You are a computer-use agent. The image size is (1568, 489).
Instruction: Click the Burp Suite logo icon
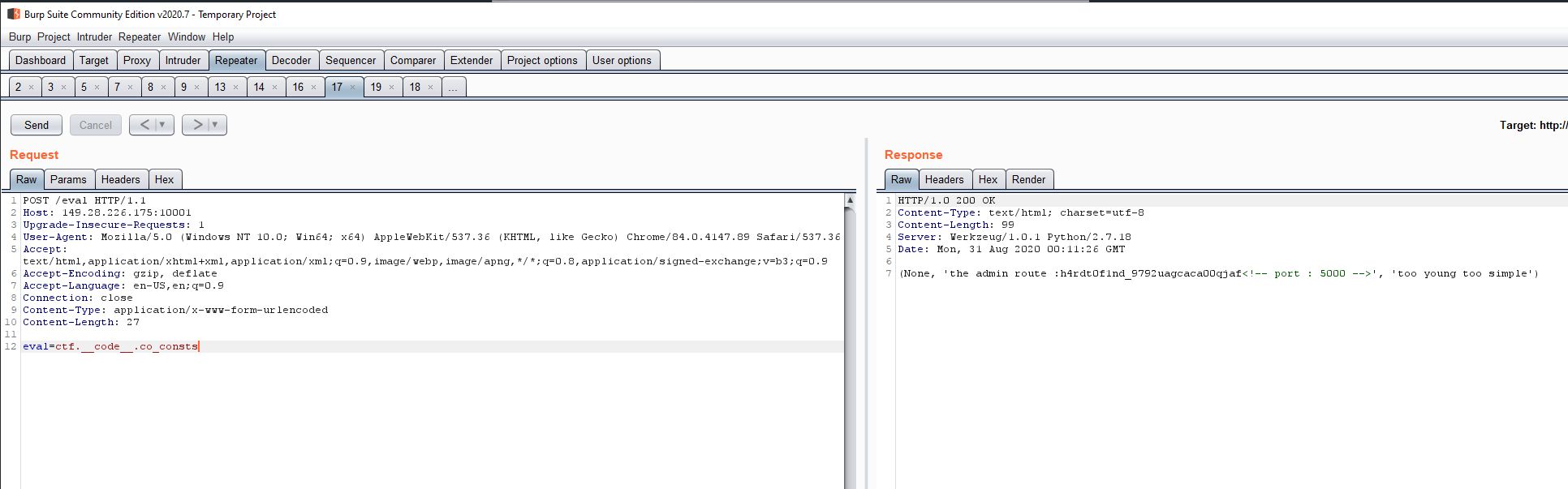coord(14,14)
